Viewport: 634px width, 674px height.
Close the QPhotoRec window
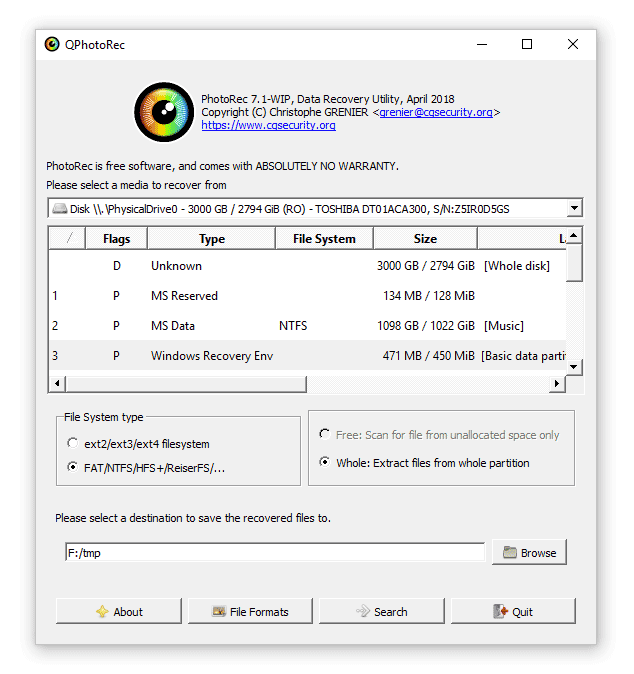click(x=573, y=44)
